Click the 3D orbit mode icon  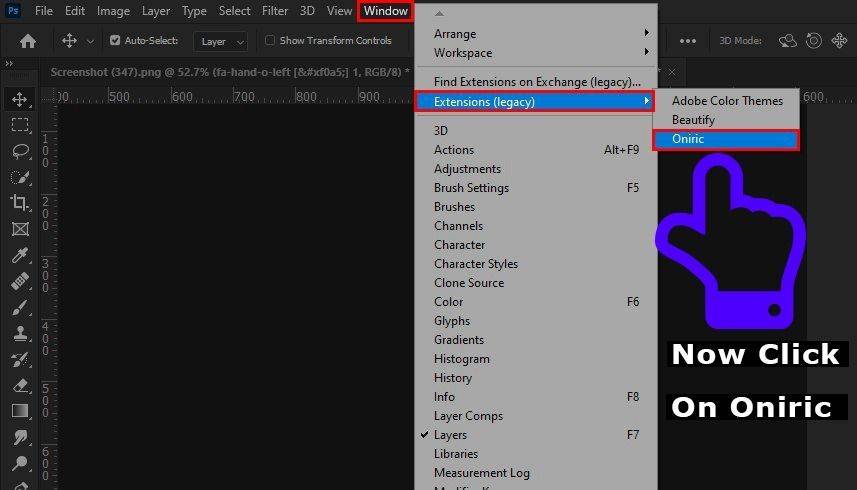(x=788, y=41)
